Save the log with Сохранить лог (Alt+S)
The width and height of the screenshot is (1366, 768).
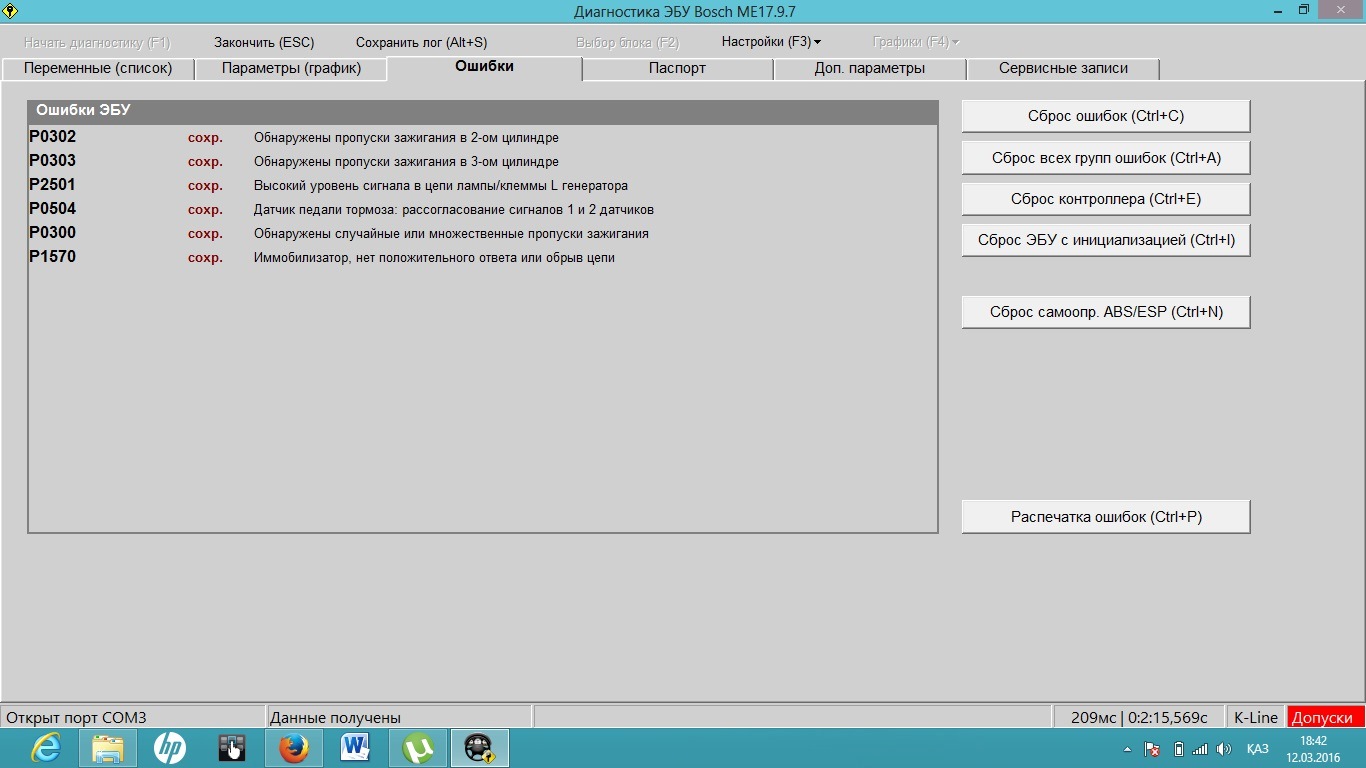click(421, 42)
